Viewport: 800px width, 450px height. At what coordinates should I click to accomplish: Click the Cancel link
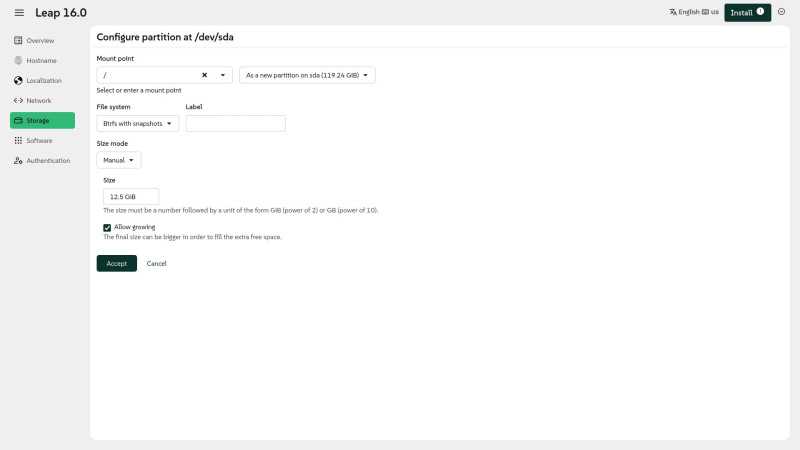click(157, 264)
